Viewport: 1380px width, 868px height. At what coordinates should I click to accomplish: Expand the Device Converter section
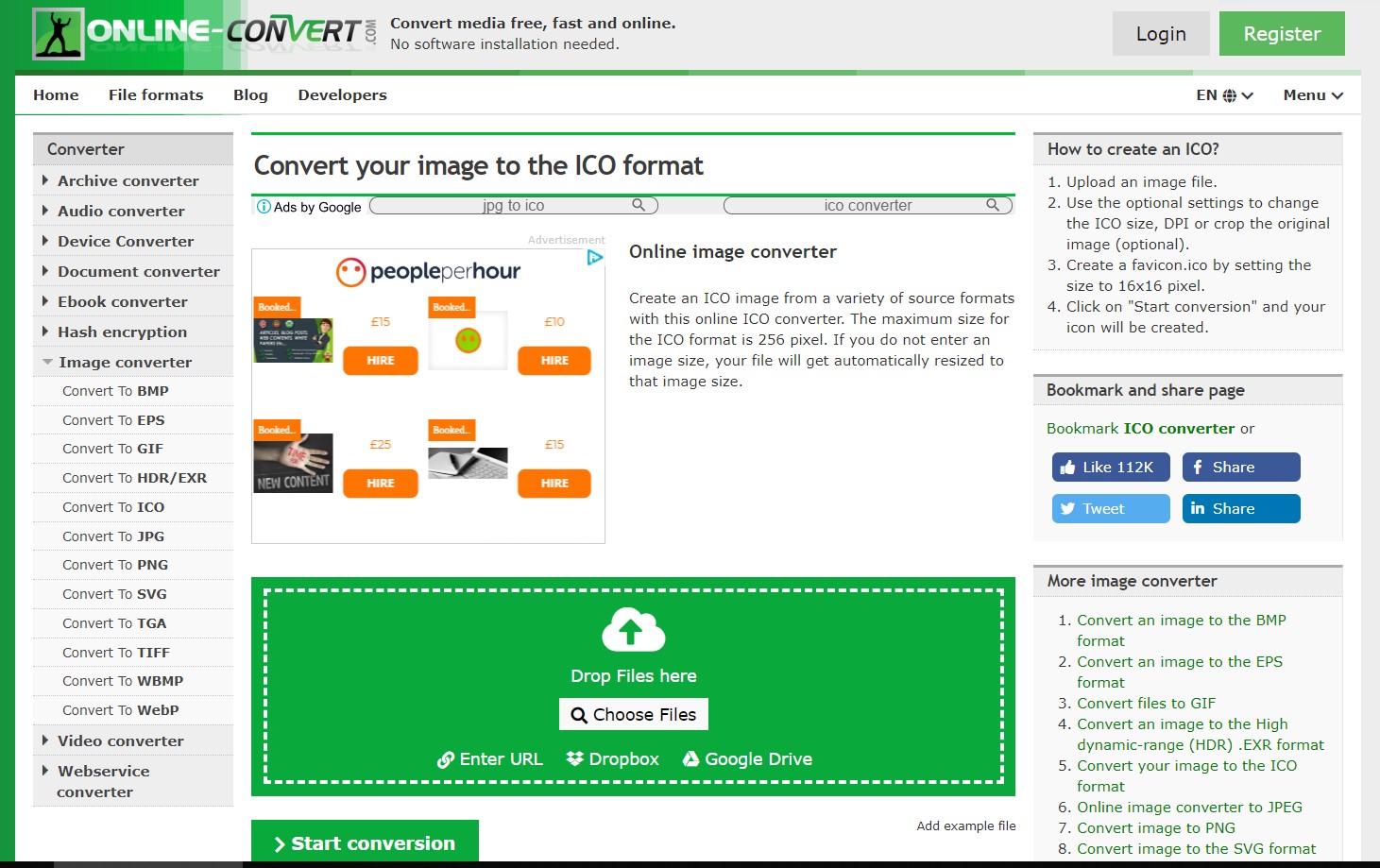tap(133, 241)
